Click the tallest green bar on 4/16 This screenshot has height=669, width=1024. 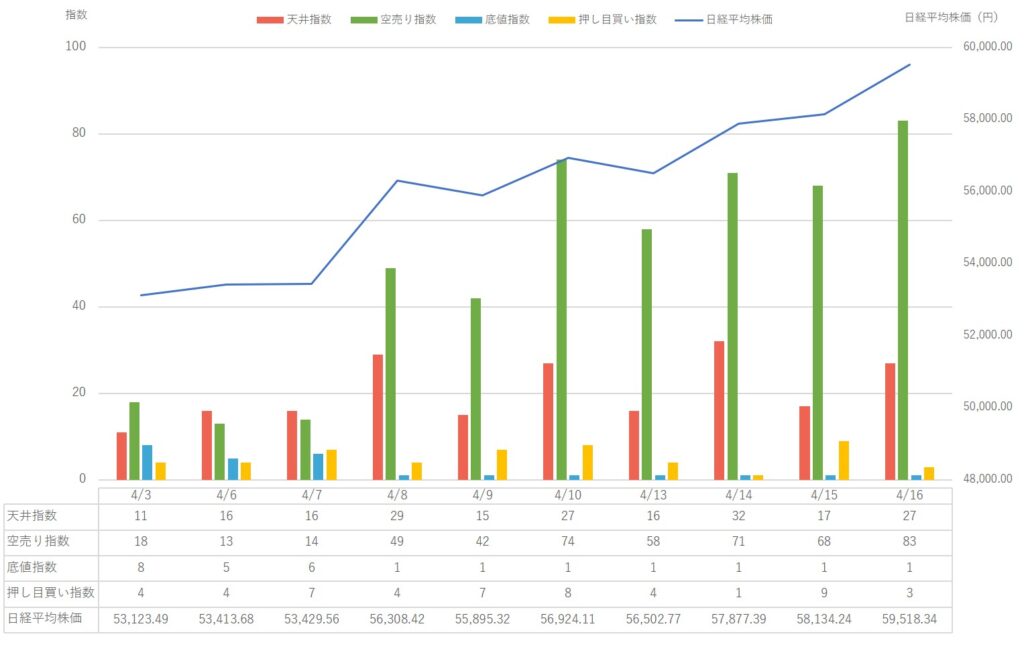(902, 300)
